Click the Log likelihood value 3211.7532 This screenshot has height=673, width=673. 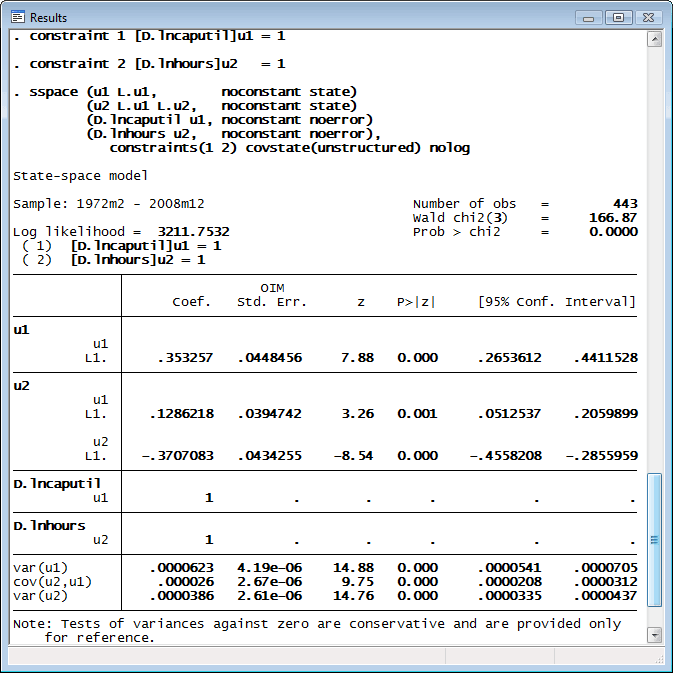194,232
